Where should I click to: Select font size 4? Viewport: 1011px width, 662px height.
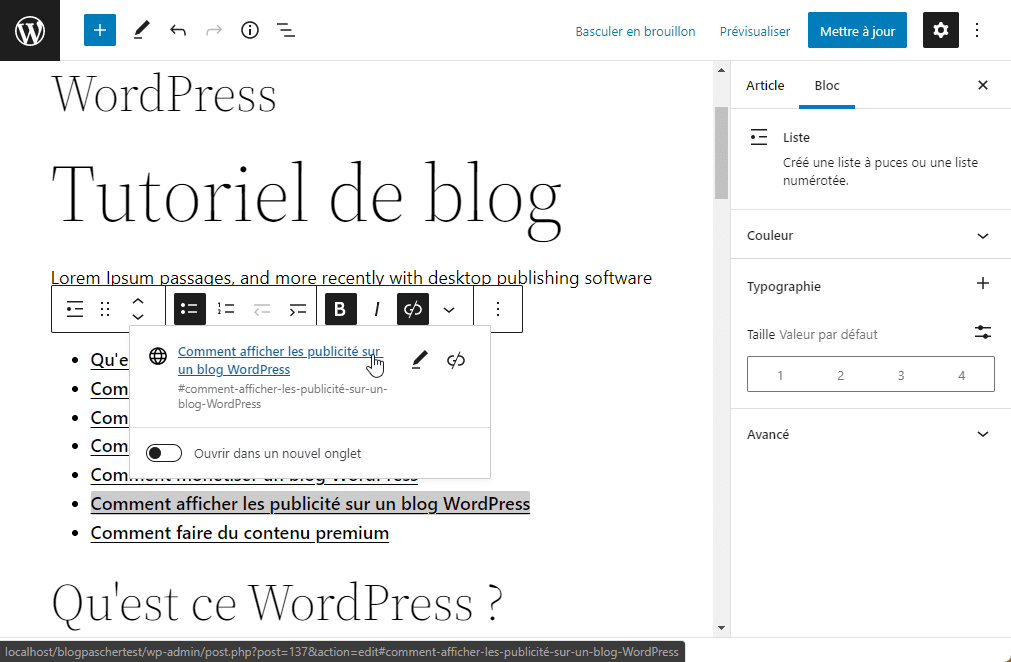tap(961, 375)
